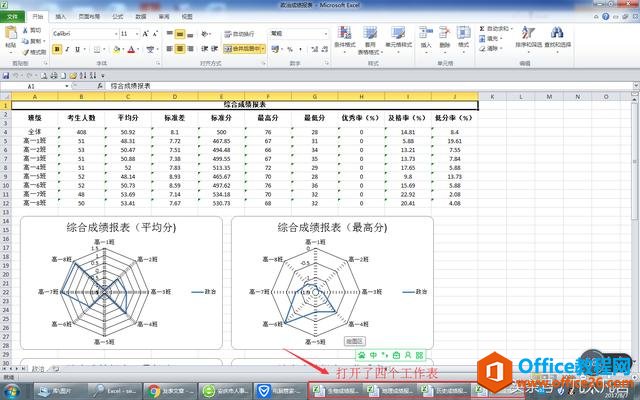Click Save in the quick access toolbar
The height and width of the screenshot is (400, 640).
6,76
